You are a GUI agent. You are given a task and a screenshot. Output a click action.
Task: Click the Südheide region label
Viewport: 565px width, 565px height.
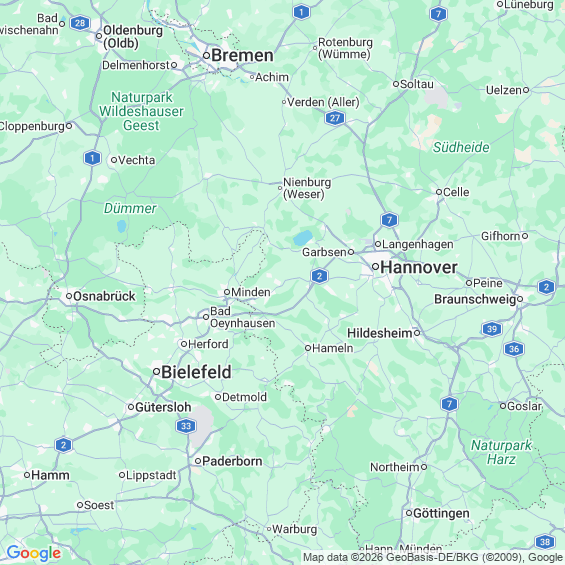click(x=461, y=147)
